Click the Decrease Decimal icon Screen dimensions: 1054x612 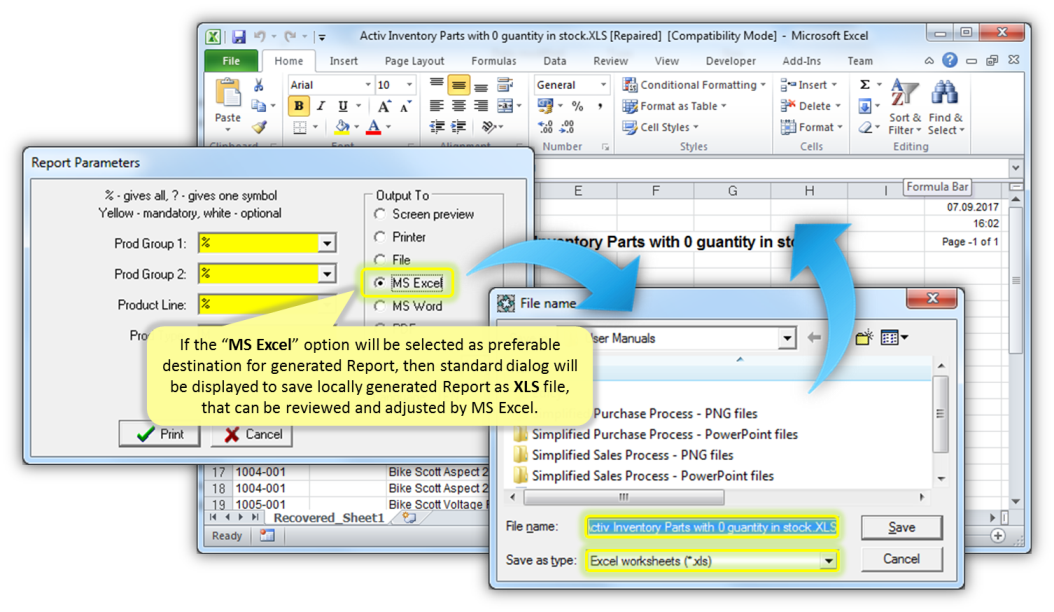(x=568, y=126)
